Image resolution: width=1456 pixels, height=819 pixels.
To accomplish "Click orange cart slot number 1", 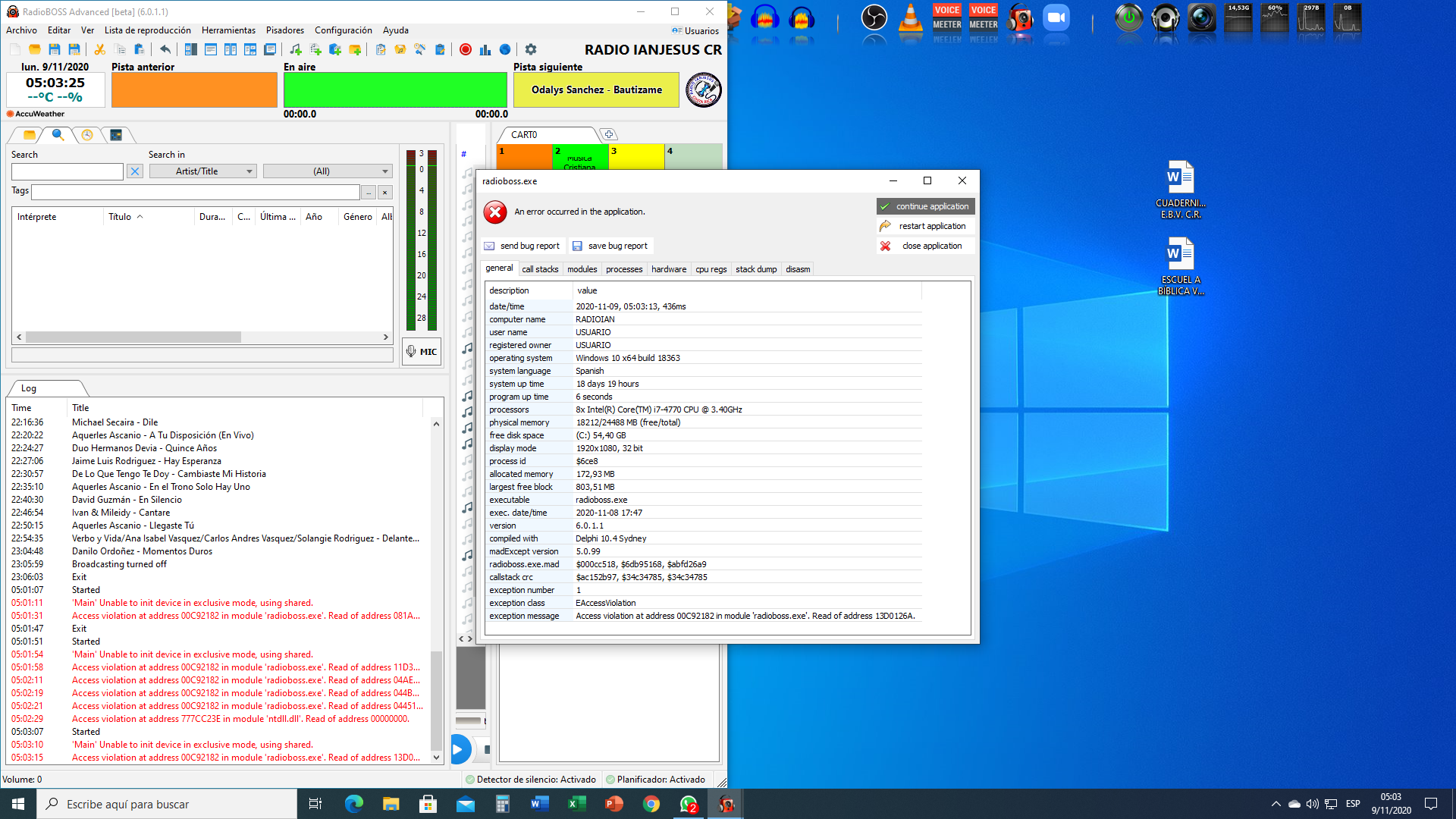I will pyautogui.click(x=524, y=156).
